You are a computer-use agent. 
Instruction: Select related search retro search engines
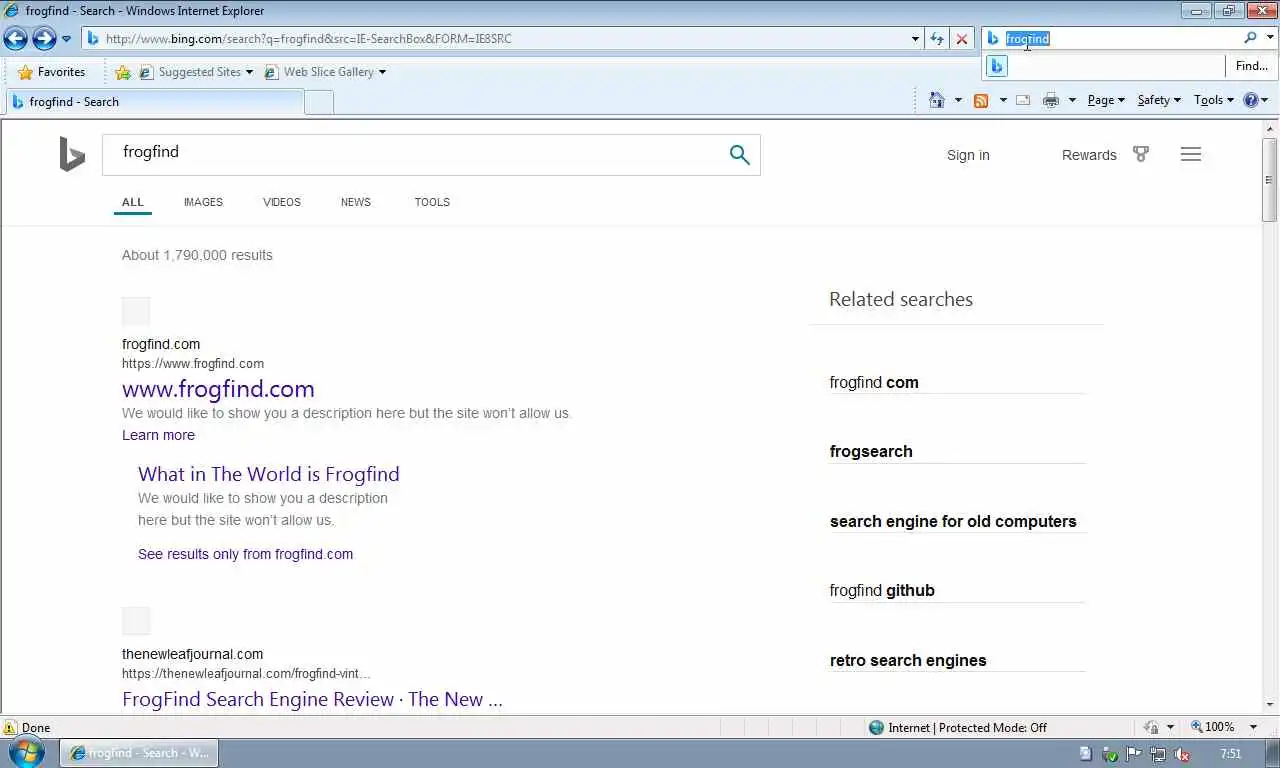(908, 660)
